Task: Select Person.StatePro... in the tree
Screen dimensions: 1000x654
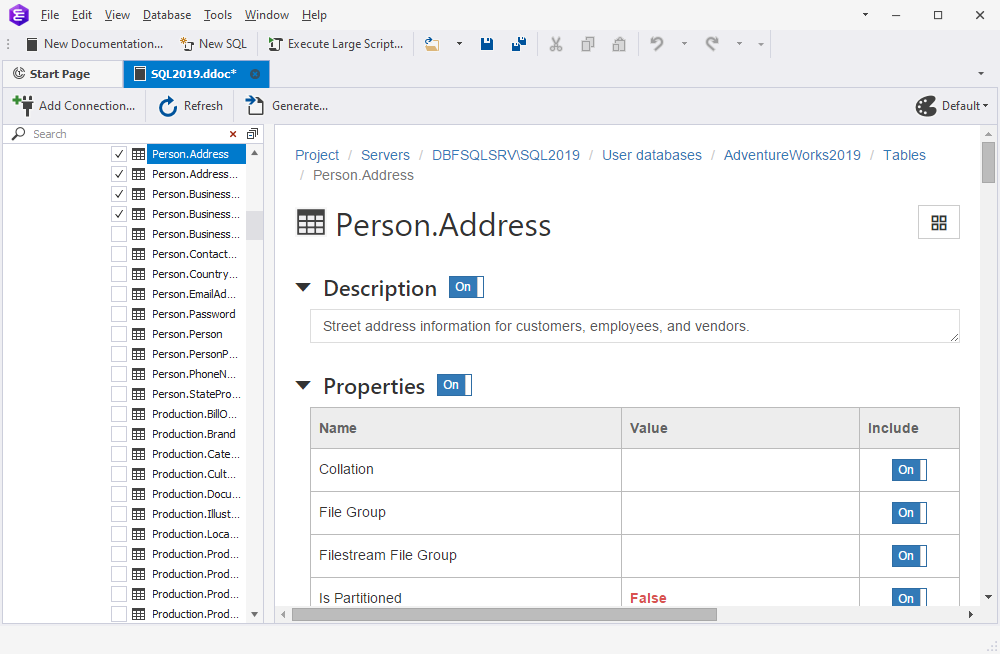Action: point(196,394)
